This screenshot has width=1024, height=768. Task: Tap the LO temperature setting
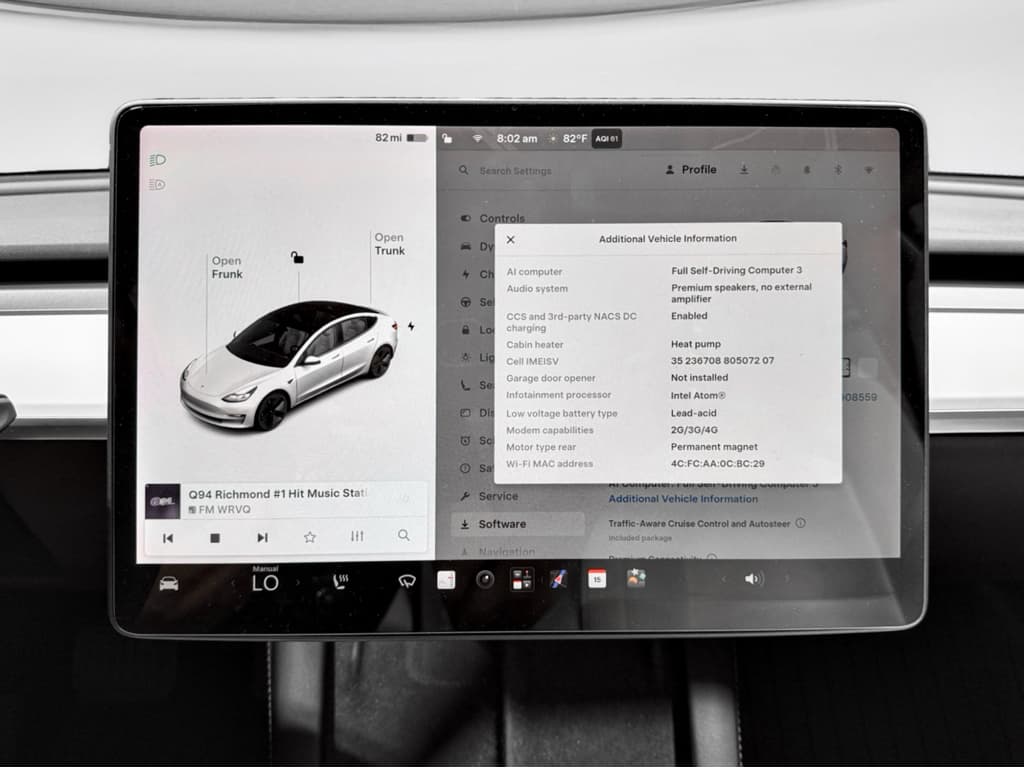click(x=265, y=581)
